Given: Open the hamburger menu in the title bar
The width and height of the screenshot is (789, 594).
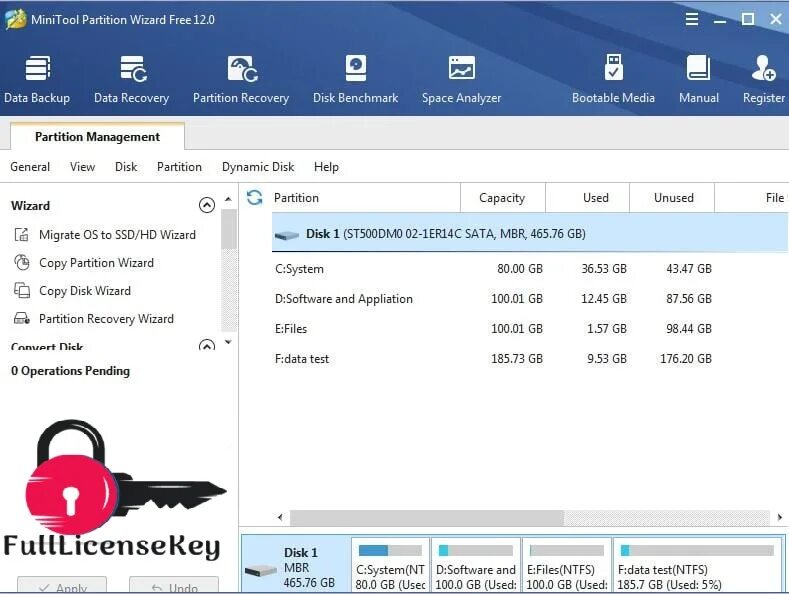Looking at the screenshot, I should pos(692,19).
